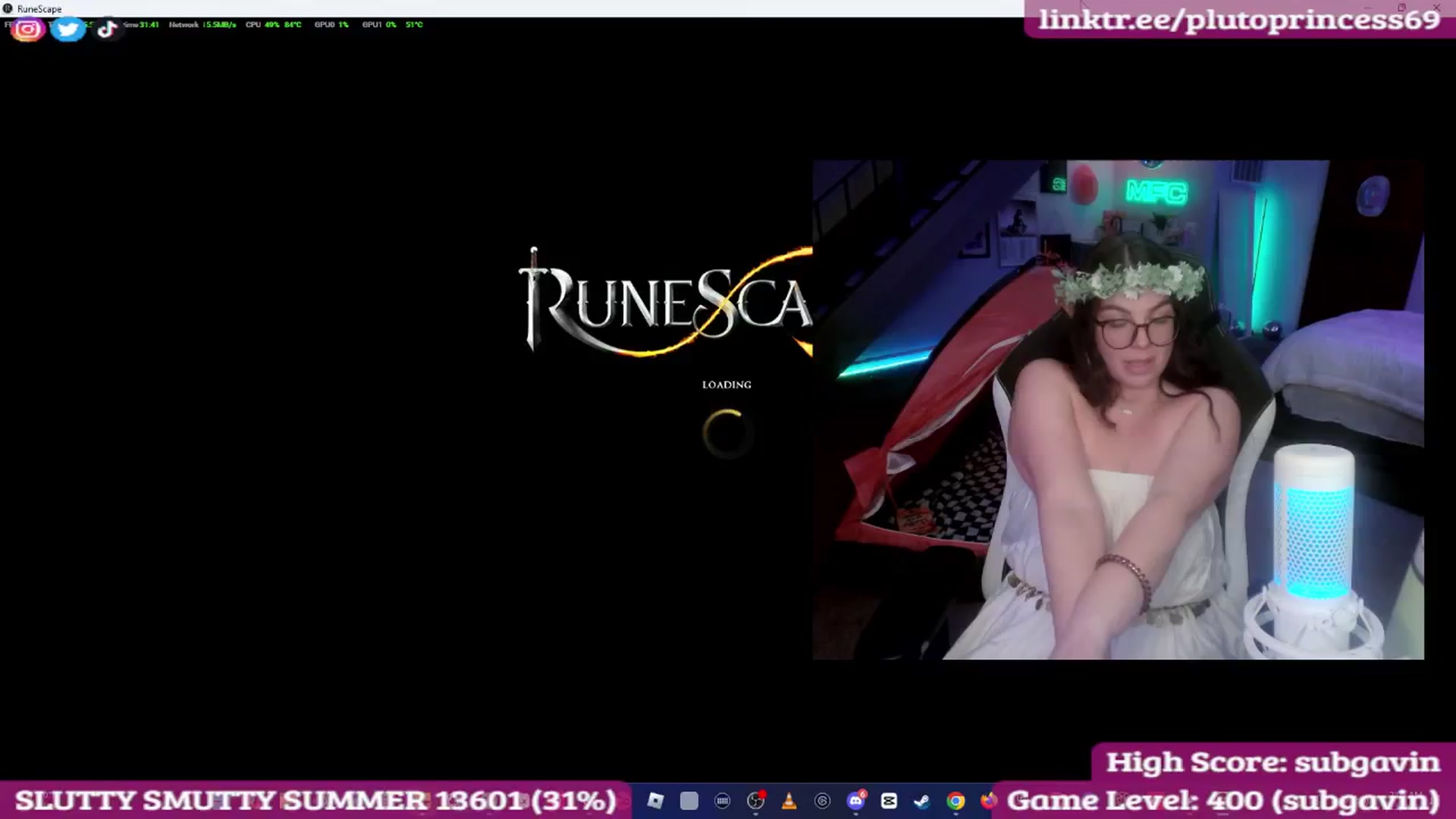
Task: Open the Threads spiral icon in taskbar
Action: tap(822, 801)
